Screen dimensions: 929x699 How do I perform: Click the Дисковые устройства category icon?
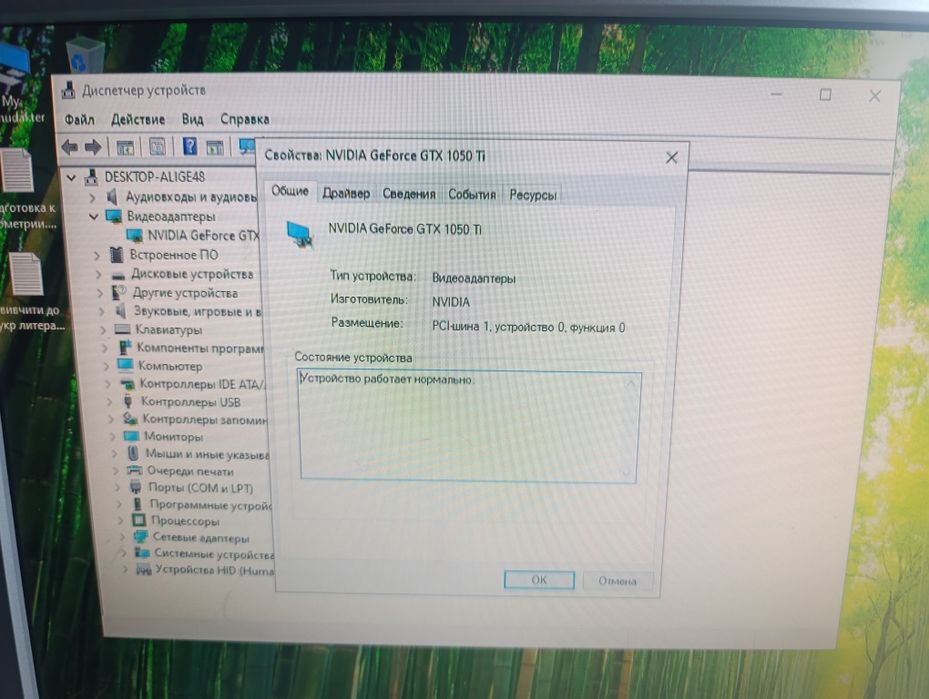(118, 274)
